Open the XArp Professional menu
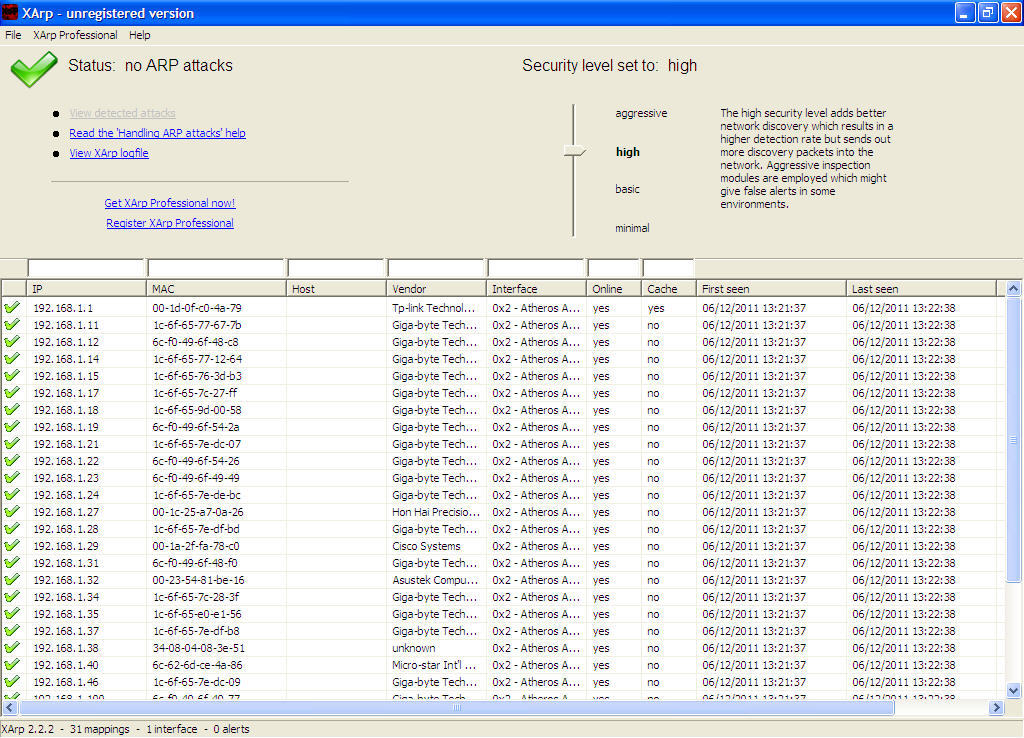 [75, 35]
